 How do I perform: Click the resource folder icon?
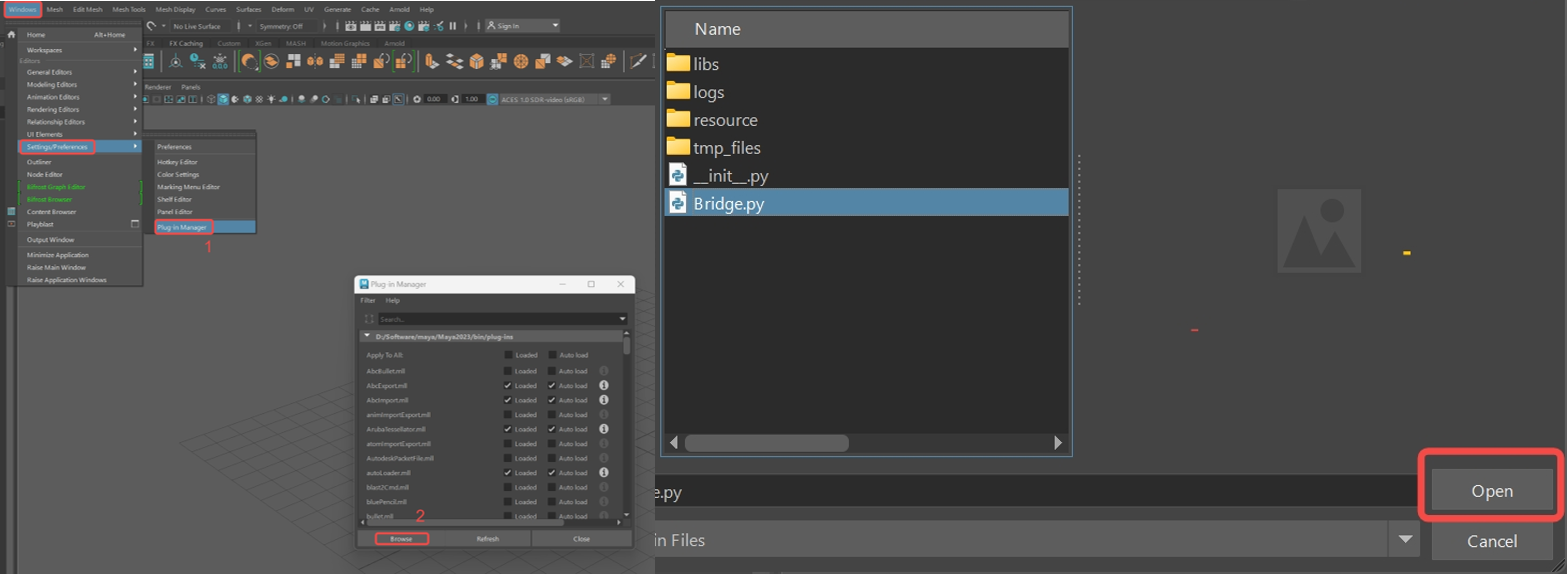pos(678,119)
